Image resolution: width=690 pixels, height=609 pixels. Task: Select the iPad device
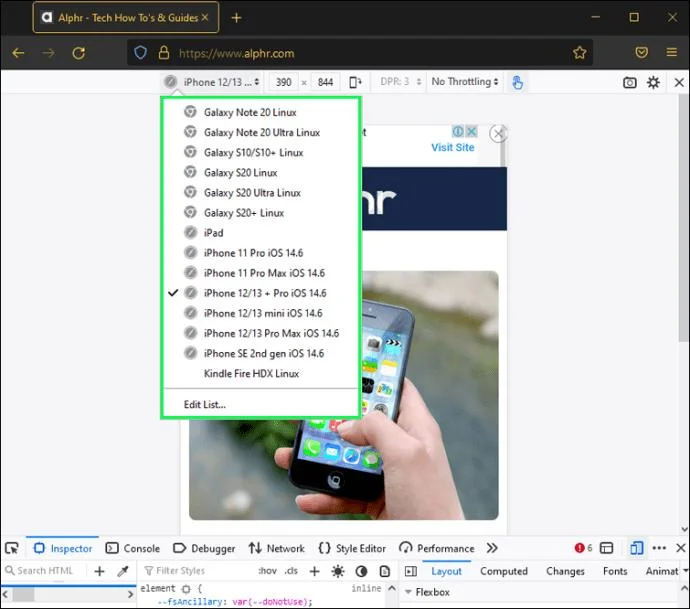click(x=260, y=233)
